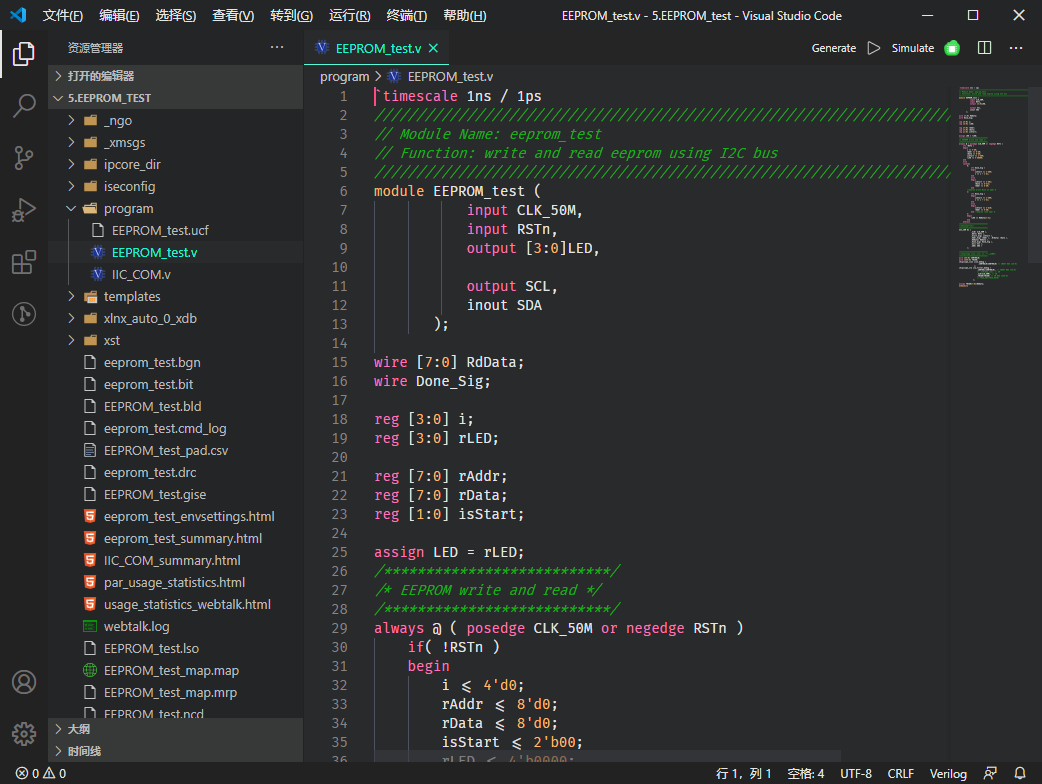Open the Accounts icon in the activity bar

click(24, 682)
